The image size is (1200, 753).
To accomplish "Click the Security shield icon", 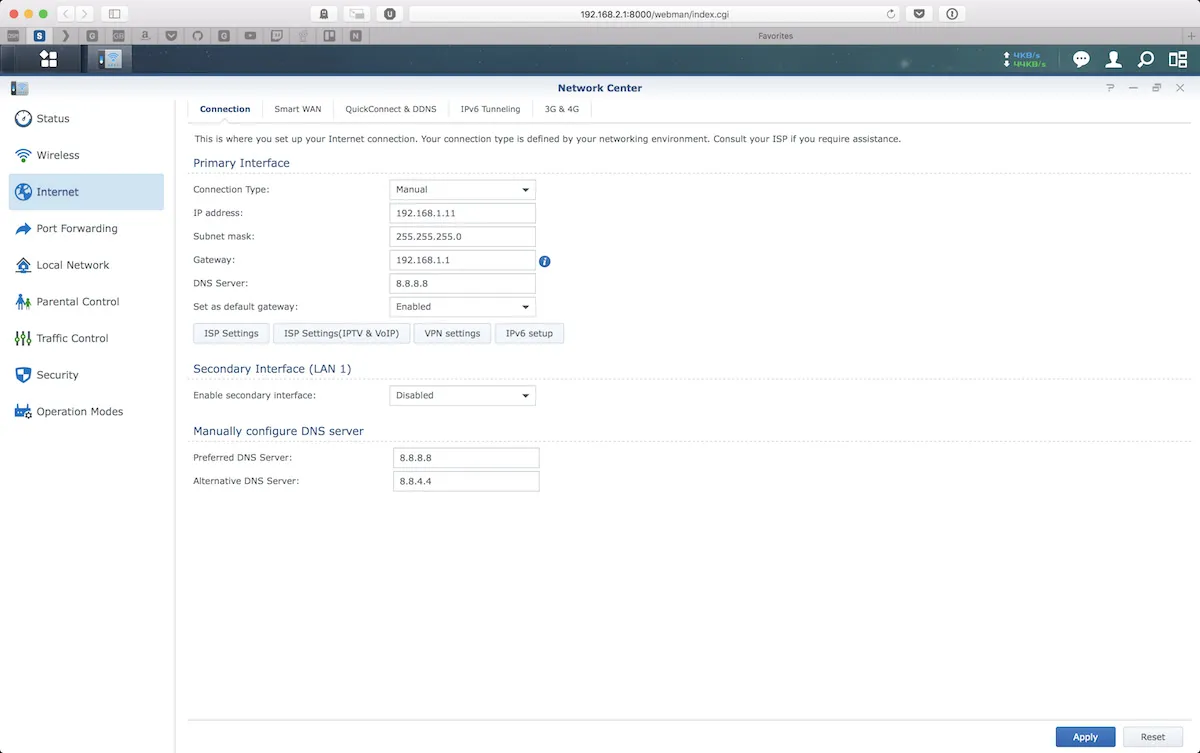I will pyautogui.click(x=23, y=375).
